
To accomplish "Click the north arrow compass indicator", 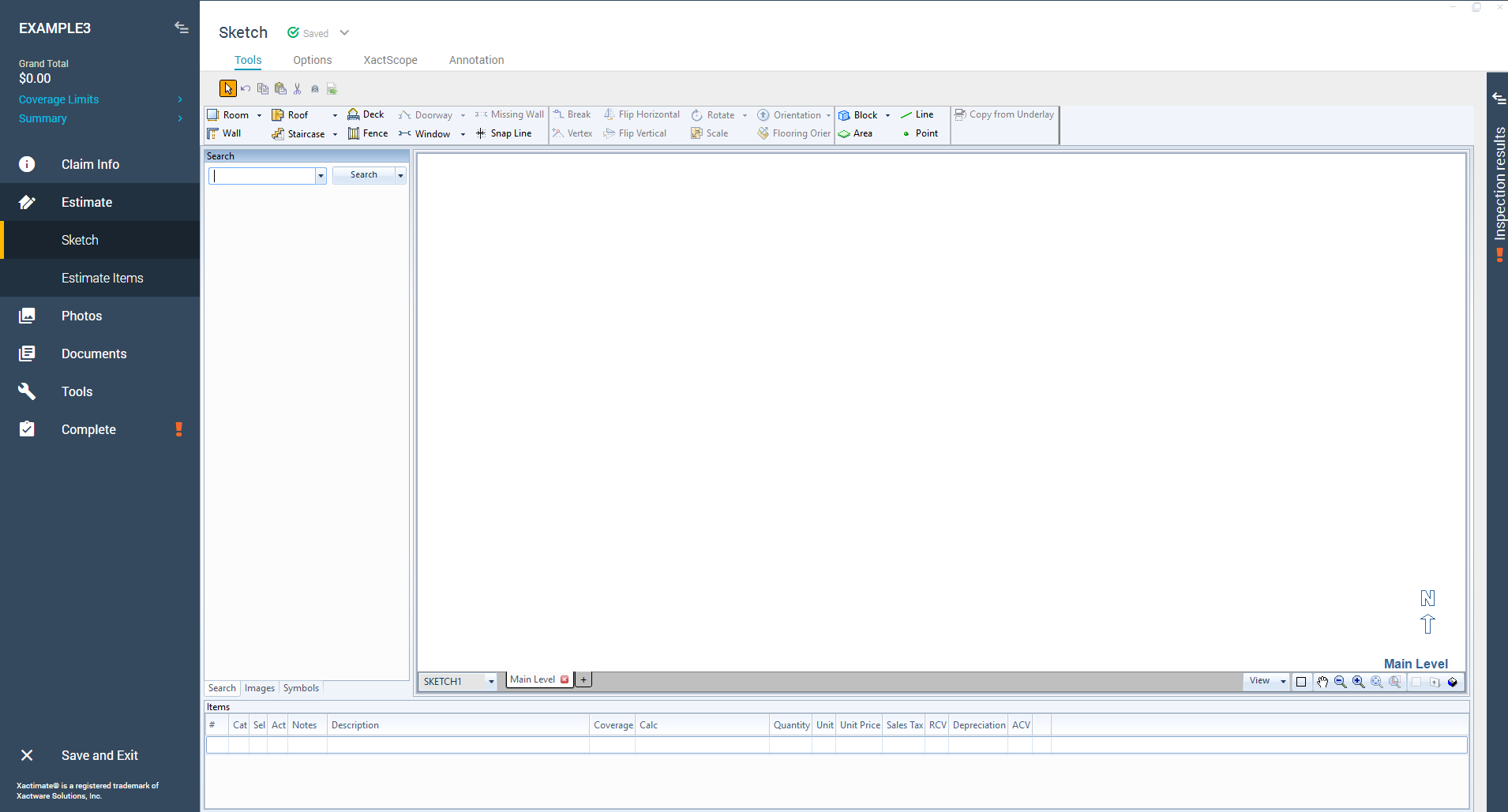I will (x=1427, y=612).
